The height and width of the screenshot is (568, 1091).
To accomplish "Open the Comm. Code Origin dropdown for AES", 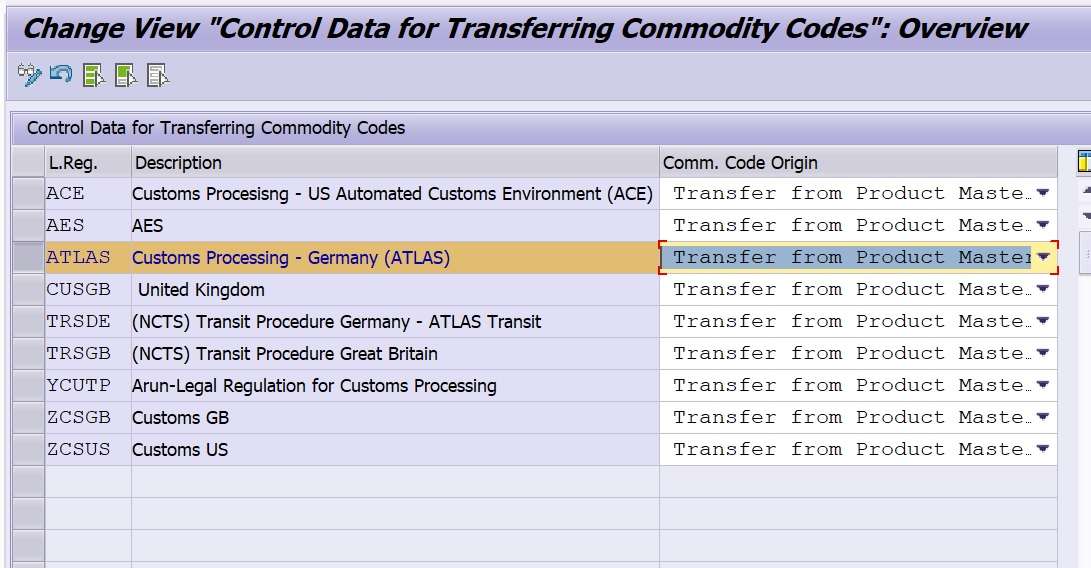I will 1042,225.
